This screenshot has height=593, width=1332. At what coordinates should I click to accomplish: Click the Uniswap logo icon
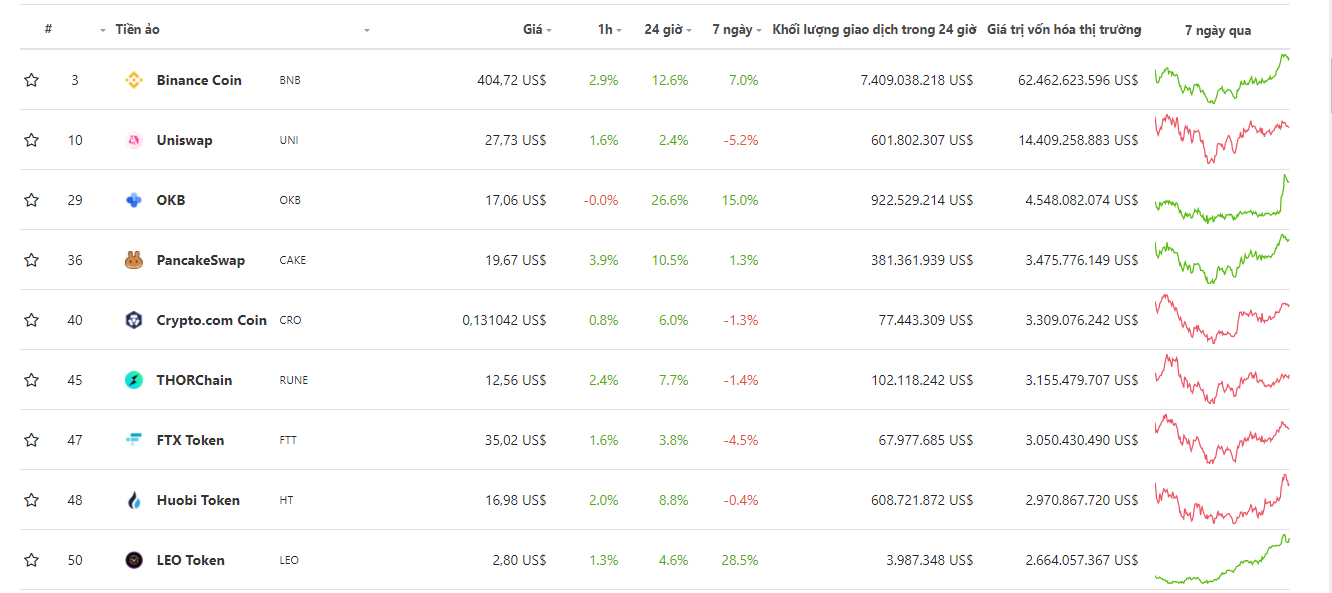tap(134, 140)
